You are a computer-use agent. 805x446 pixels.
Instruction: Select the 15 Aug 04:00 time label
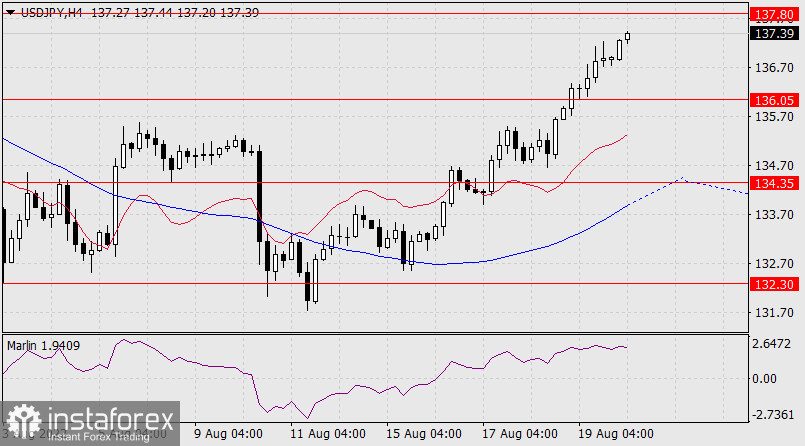pos(424,434)
